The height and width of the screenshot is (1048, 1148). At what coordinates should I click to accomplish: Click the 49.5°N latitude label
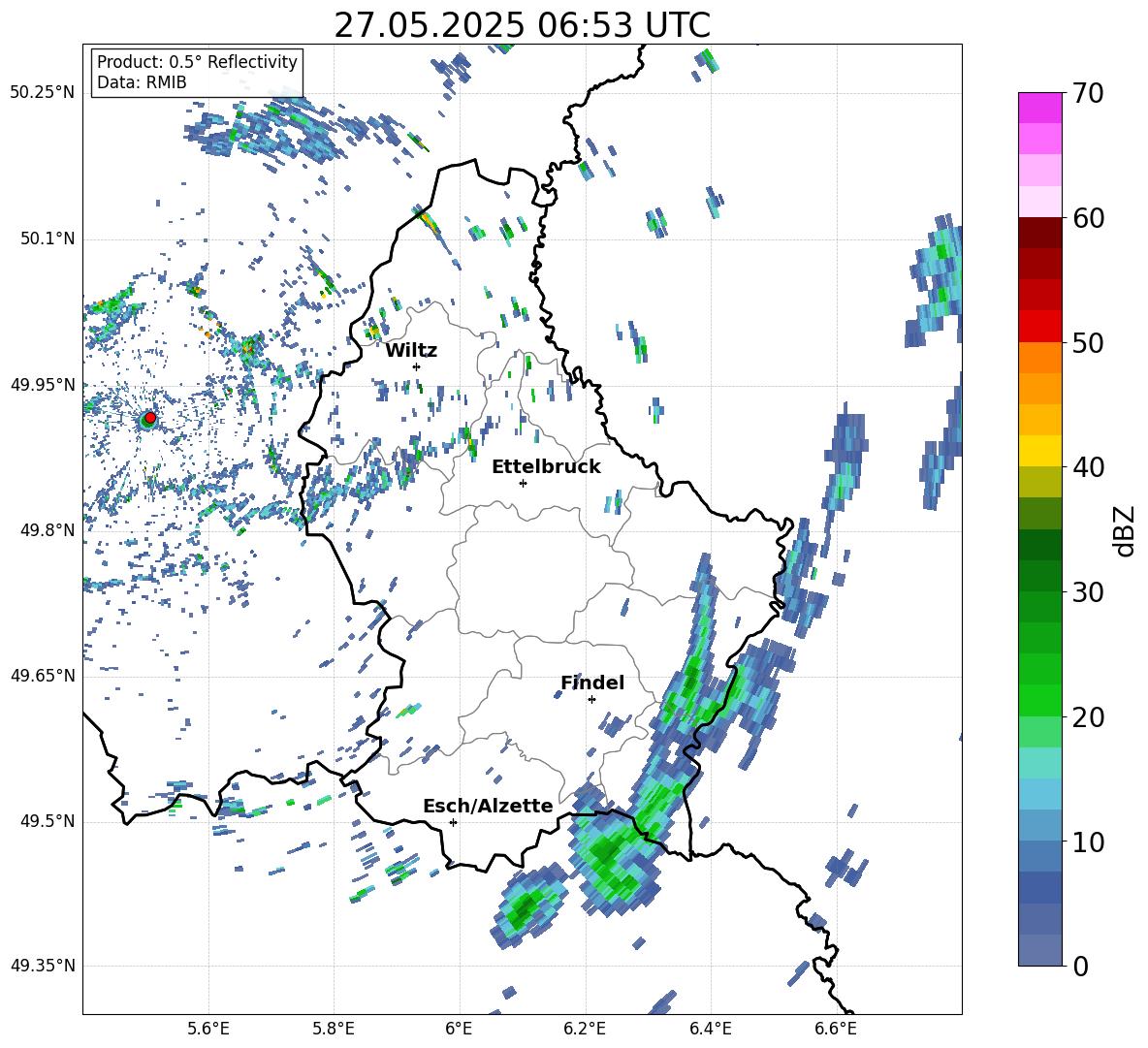47,821
